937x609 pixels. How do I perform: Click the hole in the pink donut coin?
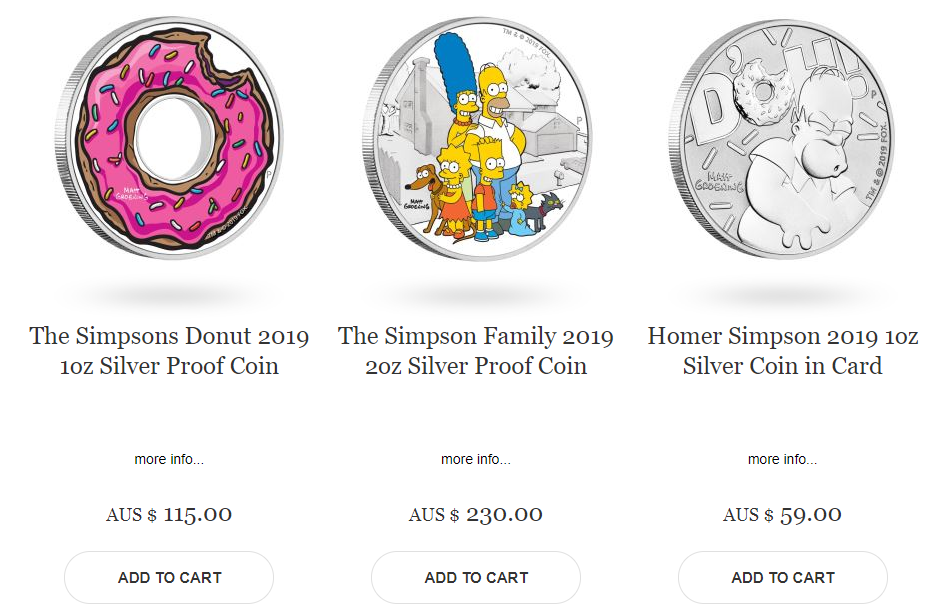[x=170, y=136]
